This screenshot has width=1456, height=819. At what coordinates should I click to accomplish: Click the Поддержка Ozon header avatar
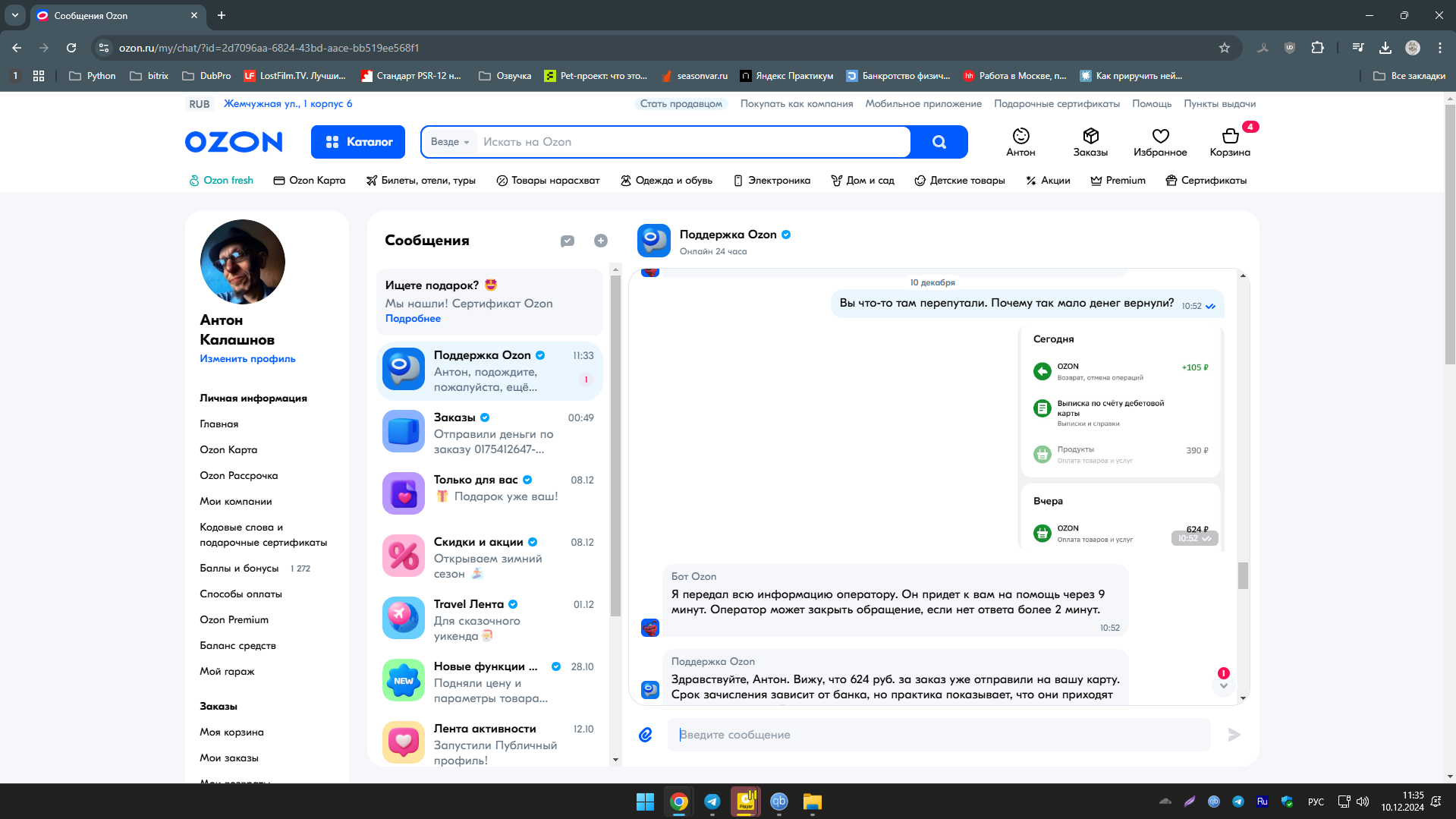click(654, 241)
